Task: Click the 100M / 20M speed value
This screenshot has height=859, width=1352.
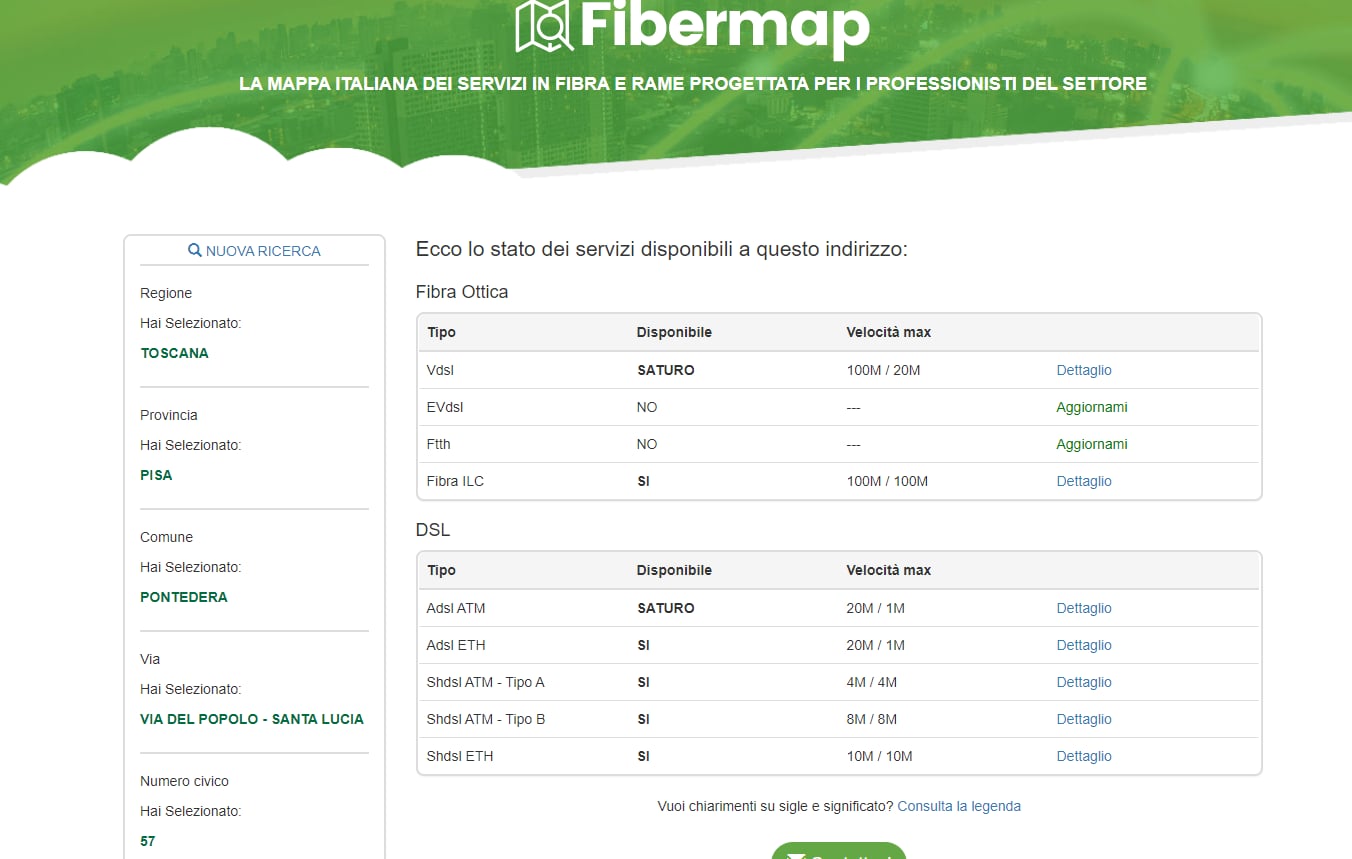Action: click(x=883, y=370)
